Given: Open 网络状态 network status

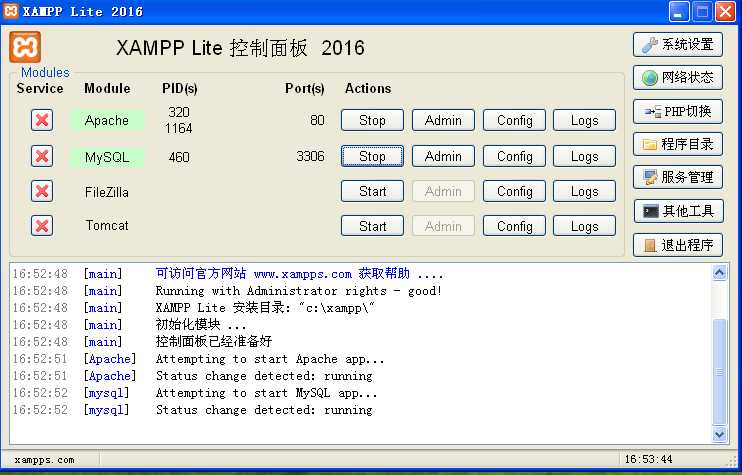Looking at the screenshot, I should click(678, 78).
